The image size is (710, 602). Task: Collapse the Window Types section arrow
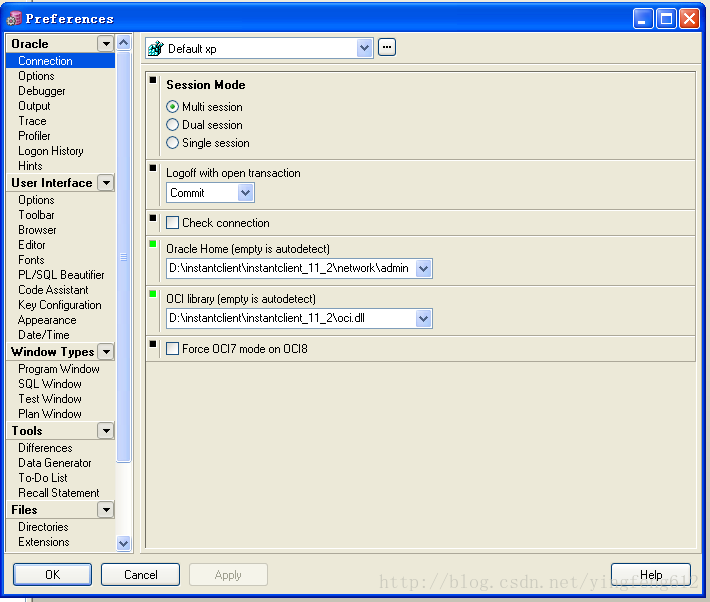point(106,352)
